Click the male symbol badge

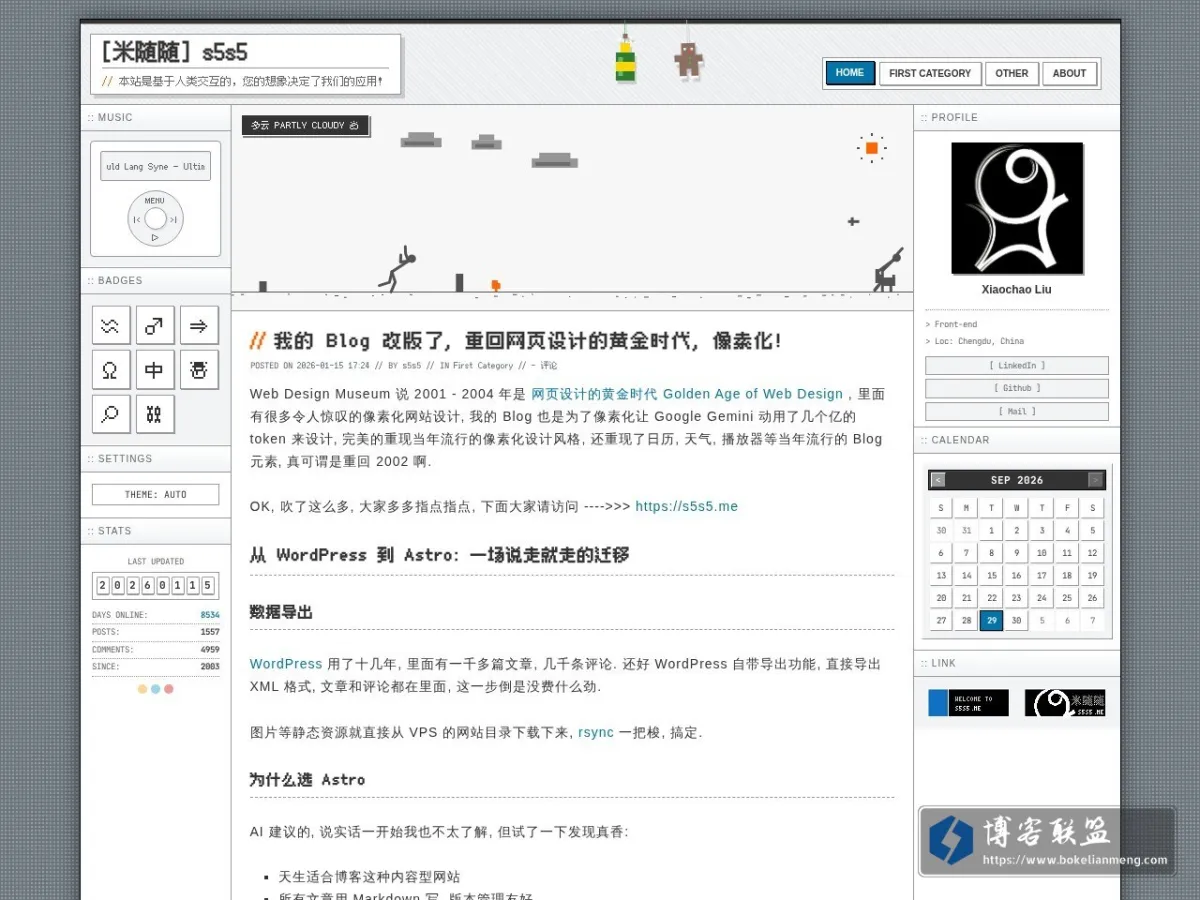(x=155, y=325)
